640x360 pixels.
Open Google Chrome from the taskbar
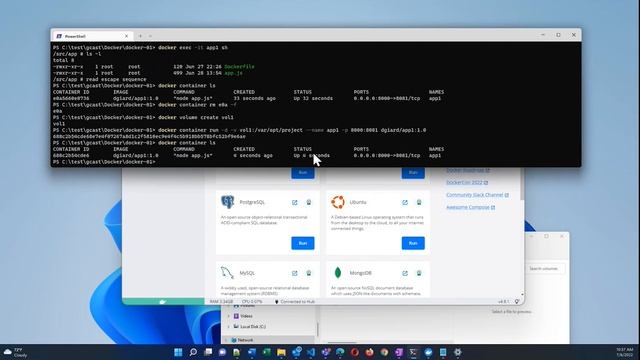point(384,352)
